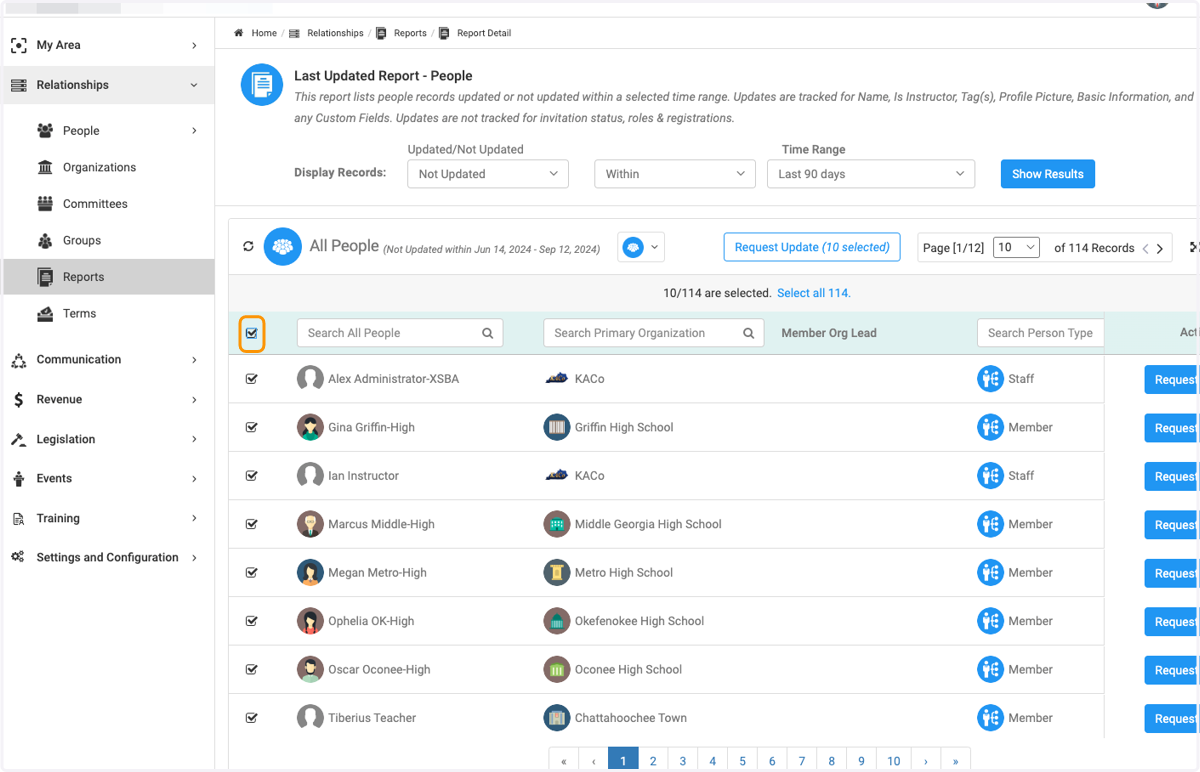This screenshot has height=772, width=1200.
Task: Click the All People brain icon
Action: (x=283, y=246)
